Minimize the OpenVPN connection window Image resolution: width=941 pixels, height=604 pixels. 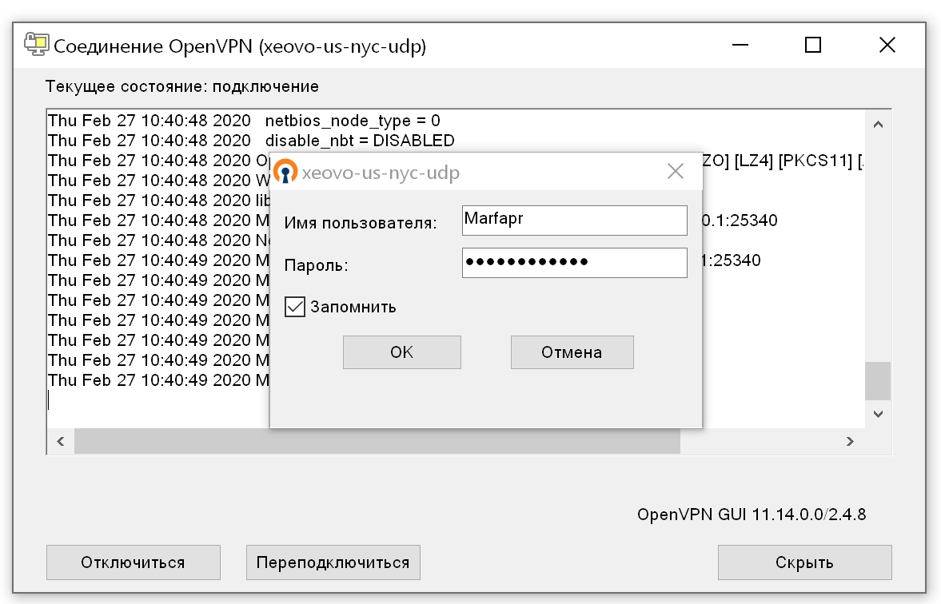pos(740,45)
